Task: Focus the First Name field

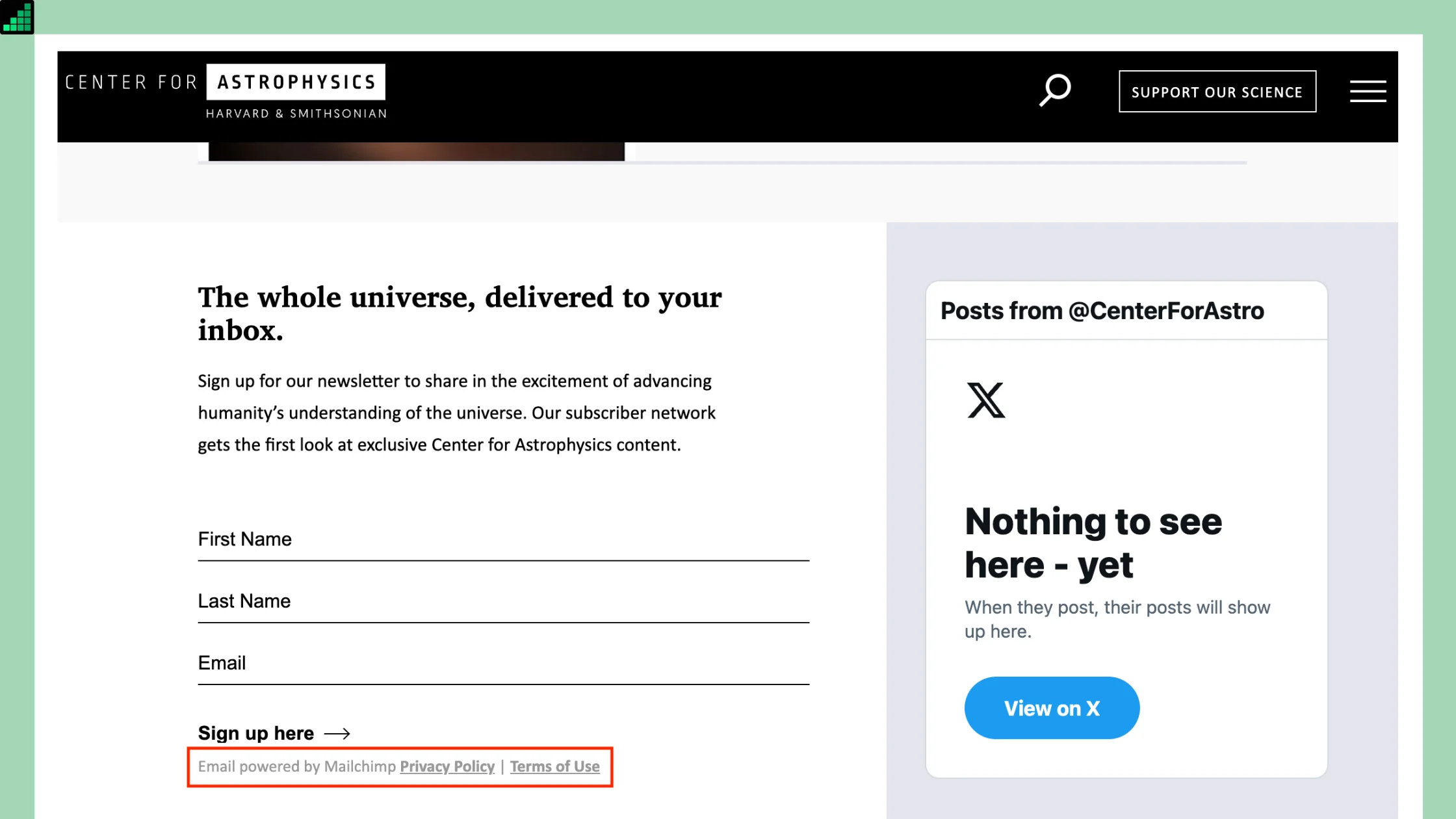Action: 503,540
